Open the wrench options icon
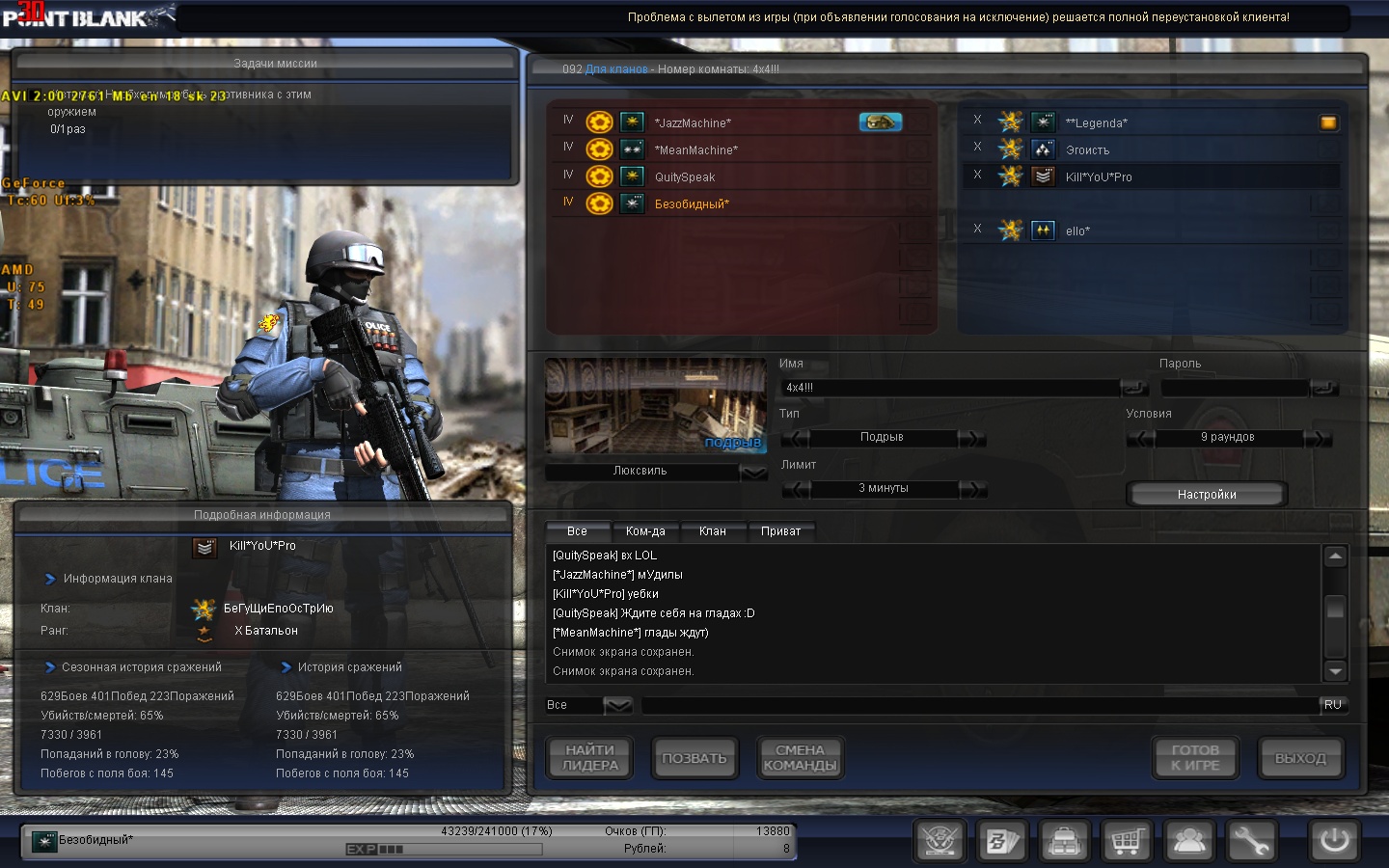This screenshot has height=868, width=1389. click(1251, 840)
